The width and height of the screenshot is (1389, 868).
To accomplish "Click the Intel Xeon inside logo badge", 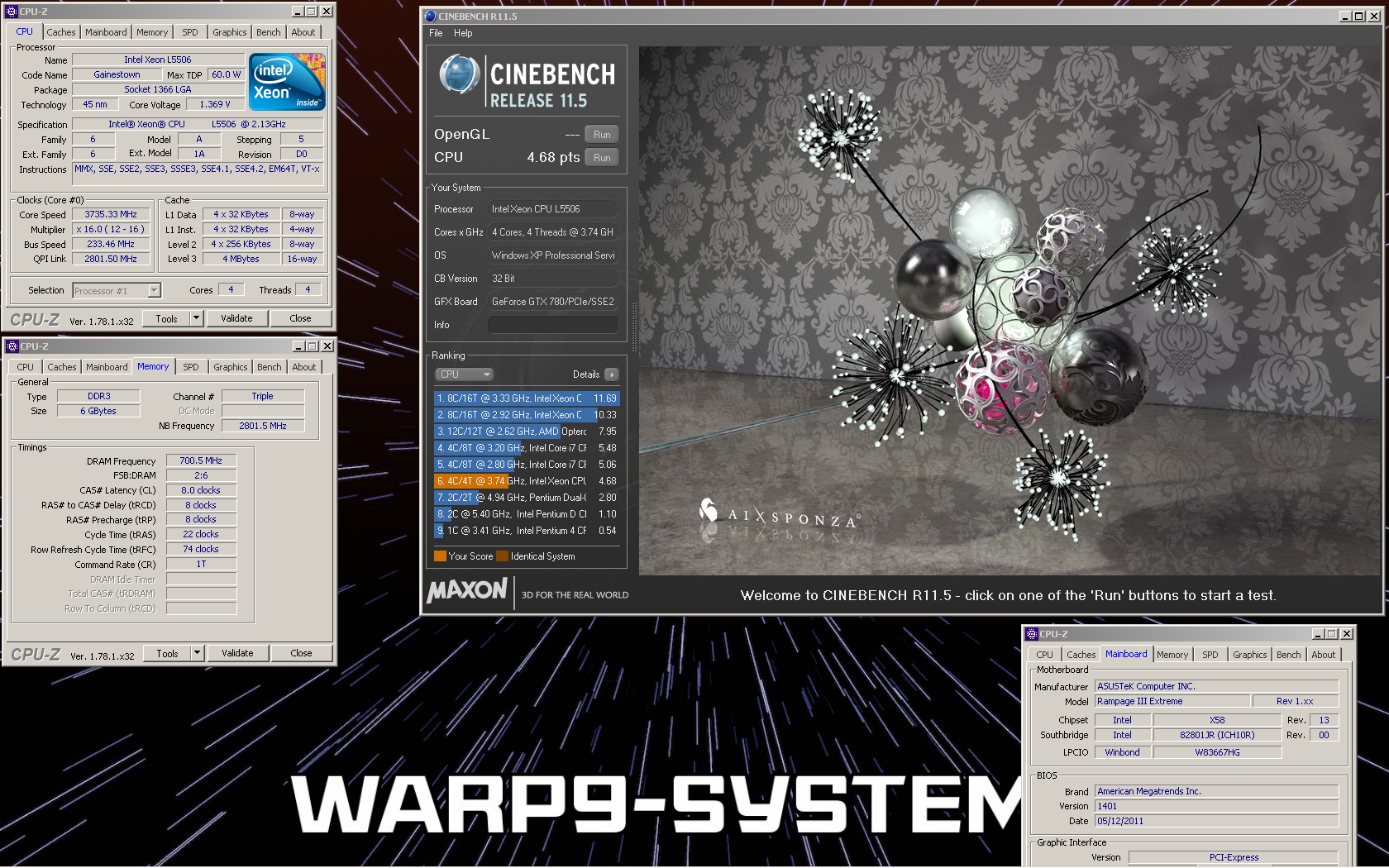I will (x=287, y=82).
